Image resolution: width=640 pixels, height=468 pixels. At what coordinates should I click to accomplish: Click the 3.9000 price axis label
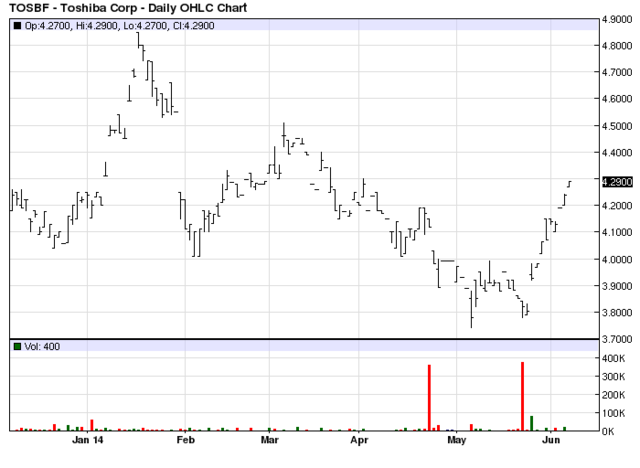click(x=617, y=286)
